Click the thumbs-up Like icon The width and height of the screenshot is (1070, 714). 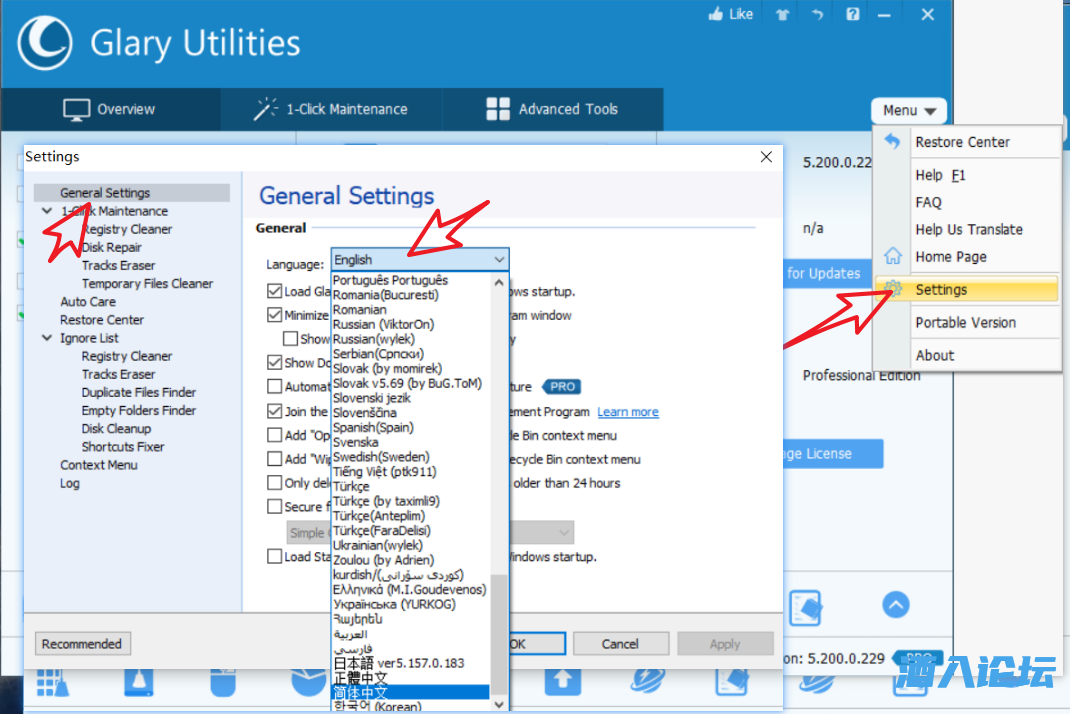[x=716, y=14]
